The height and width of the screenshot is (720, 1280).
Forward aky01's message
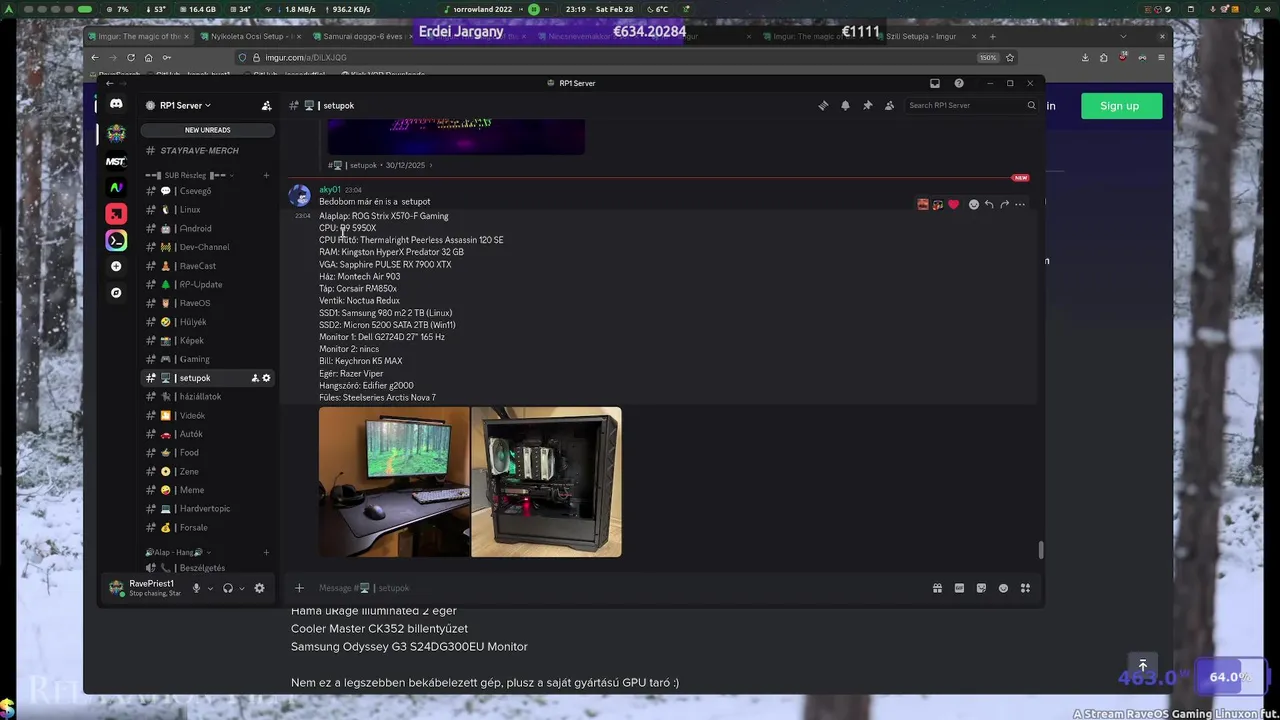(1005, 204)
